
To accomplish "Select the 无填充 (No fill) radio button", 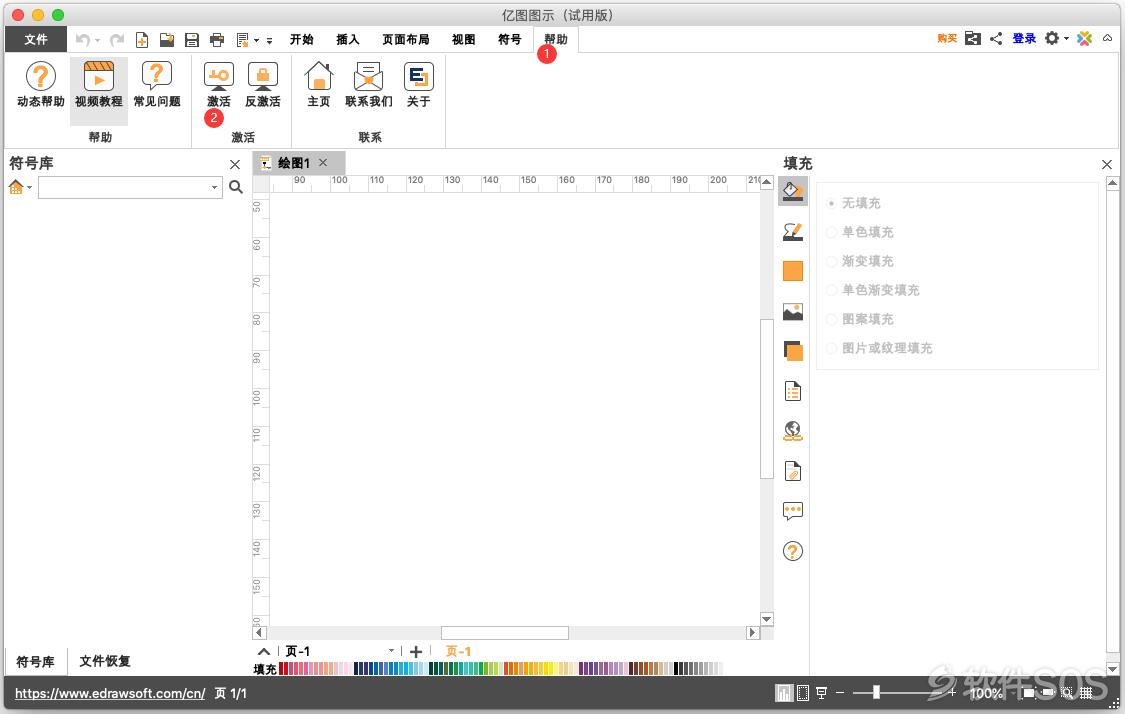I will coord(832,203).
